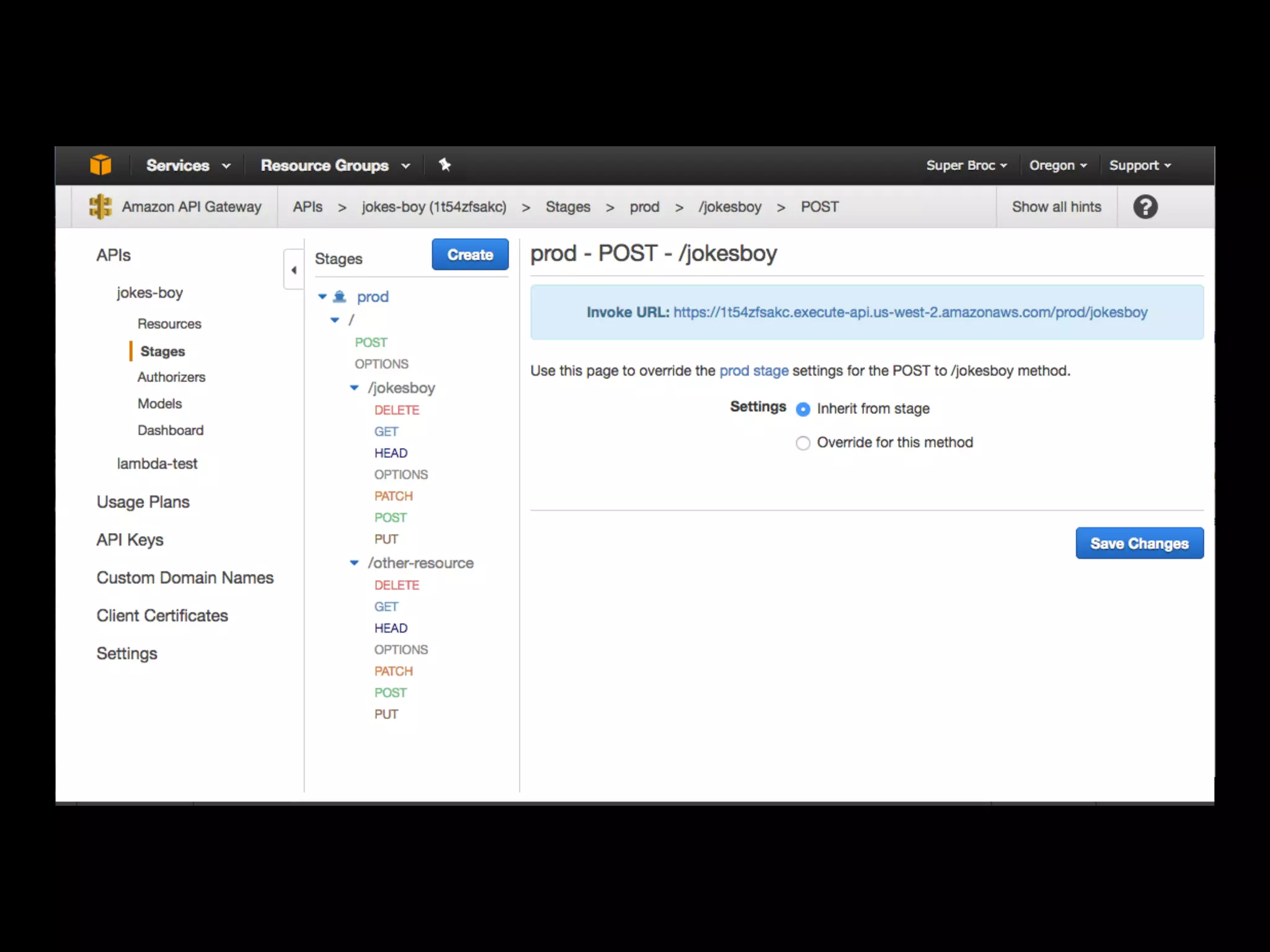Open Models in the sidebar
The height and width of the screenshot is (952, 1270).
coord(160,403)
